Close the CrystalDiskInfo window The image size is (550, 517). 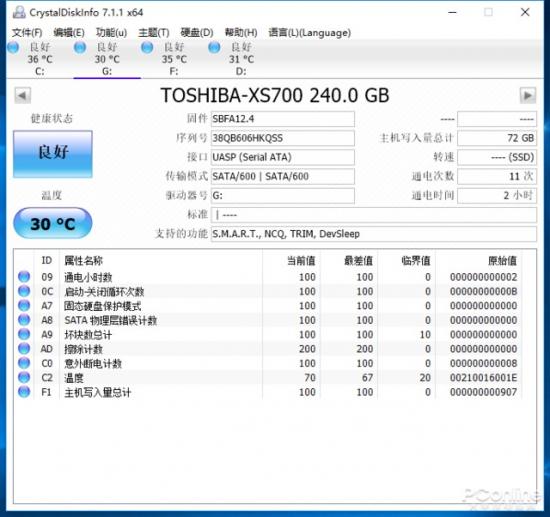[x=525, y=12]
